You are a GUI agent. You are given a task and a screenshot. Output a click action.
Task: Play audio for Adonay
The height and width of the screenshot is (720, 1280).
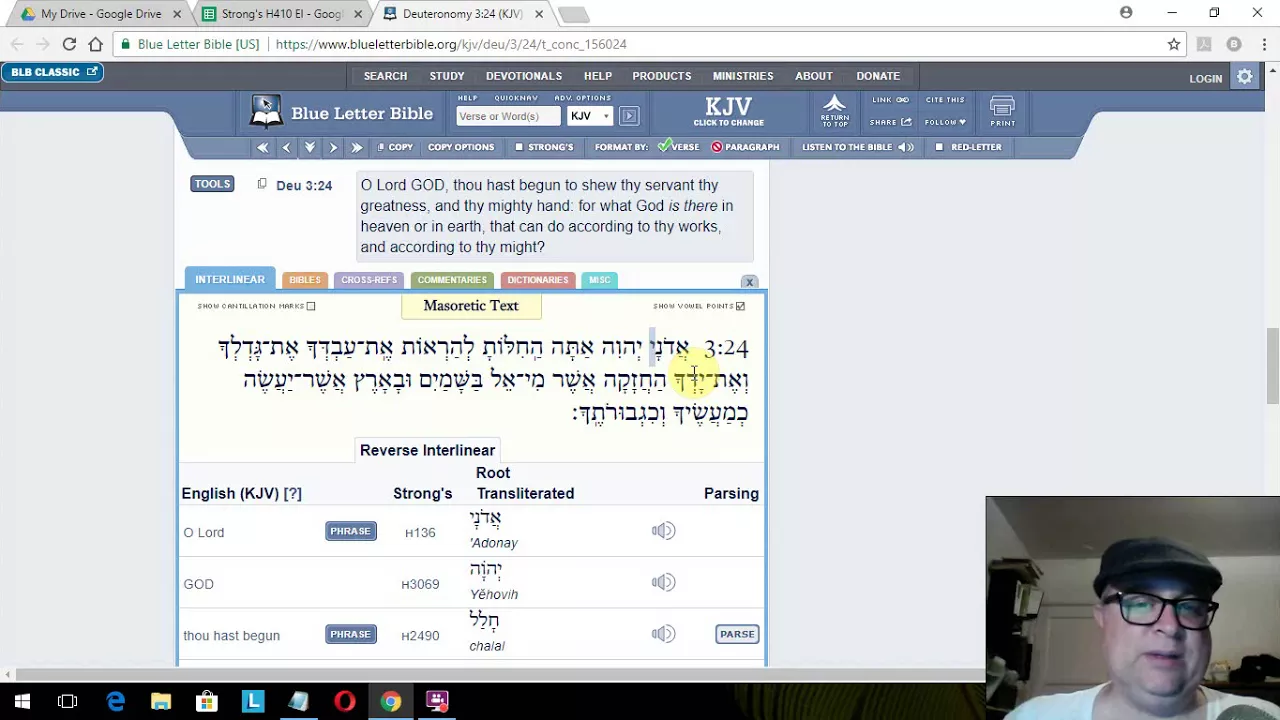click(663, 531)
